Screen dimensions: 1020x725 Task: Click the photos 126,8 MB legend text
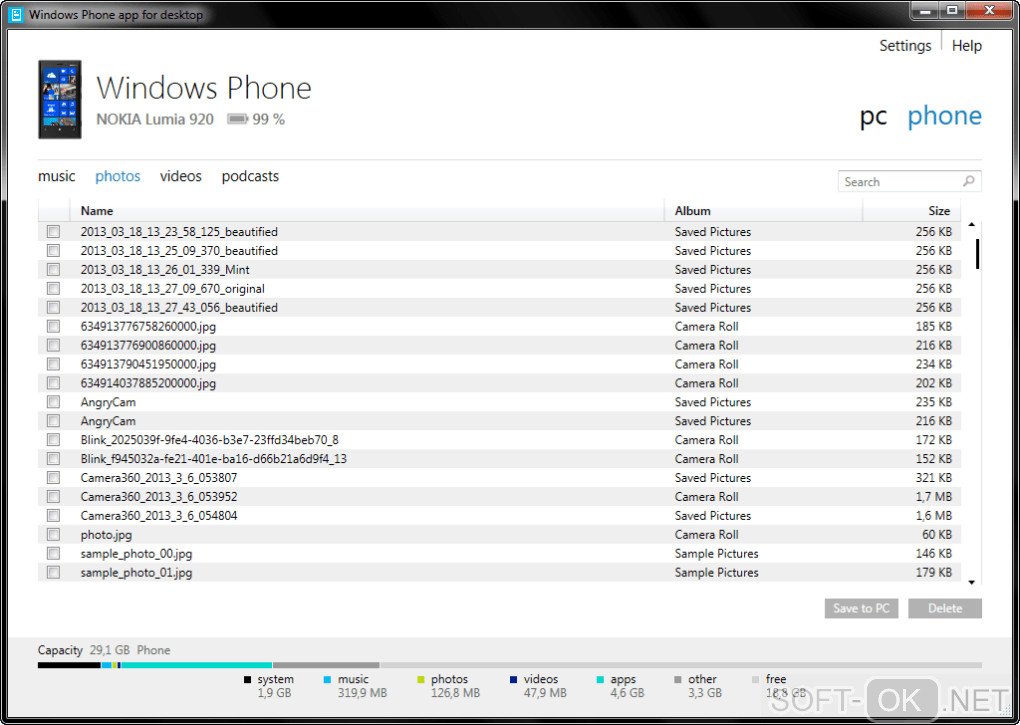(x=455, y=686)
